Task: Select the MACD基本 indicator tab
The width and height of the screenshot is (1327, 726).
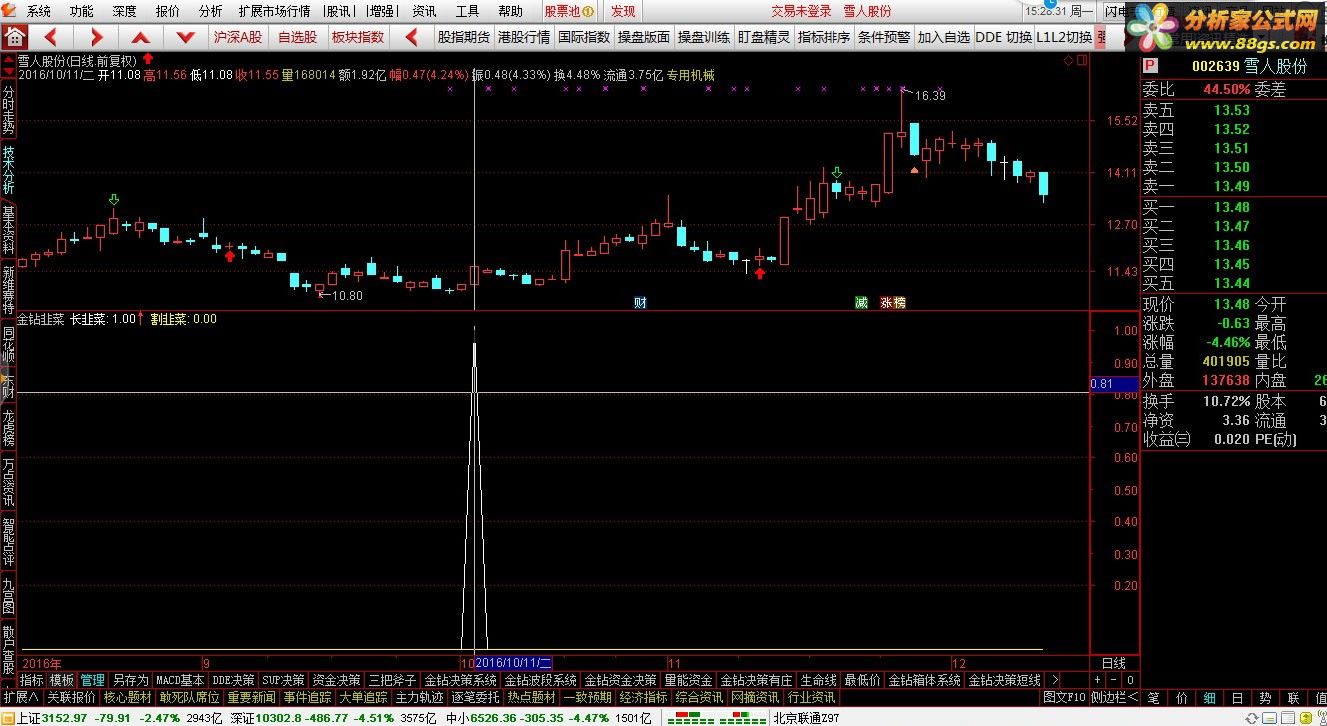Action: tap(180, 680)
